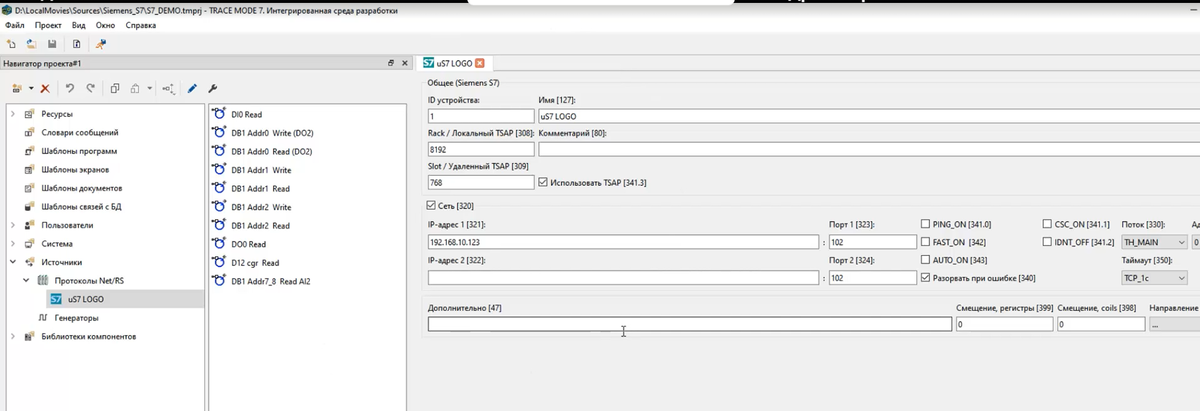Switch to the uS7 LOGO tab

[454, 63]
